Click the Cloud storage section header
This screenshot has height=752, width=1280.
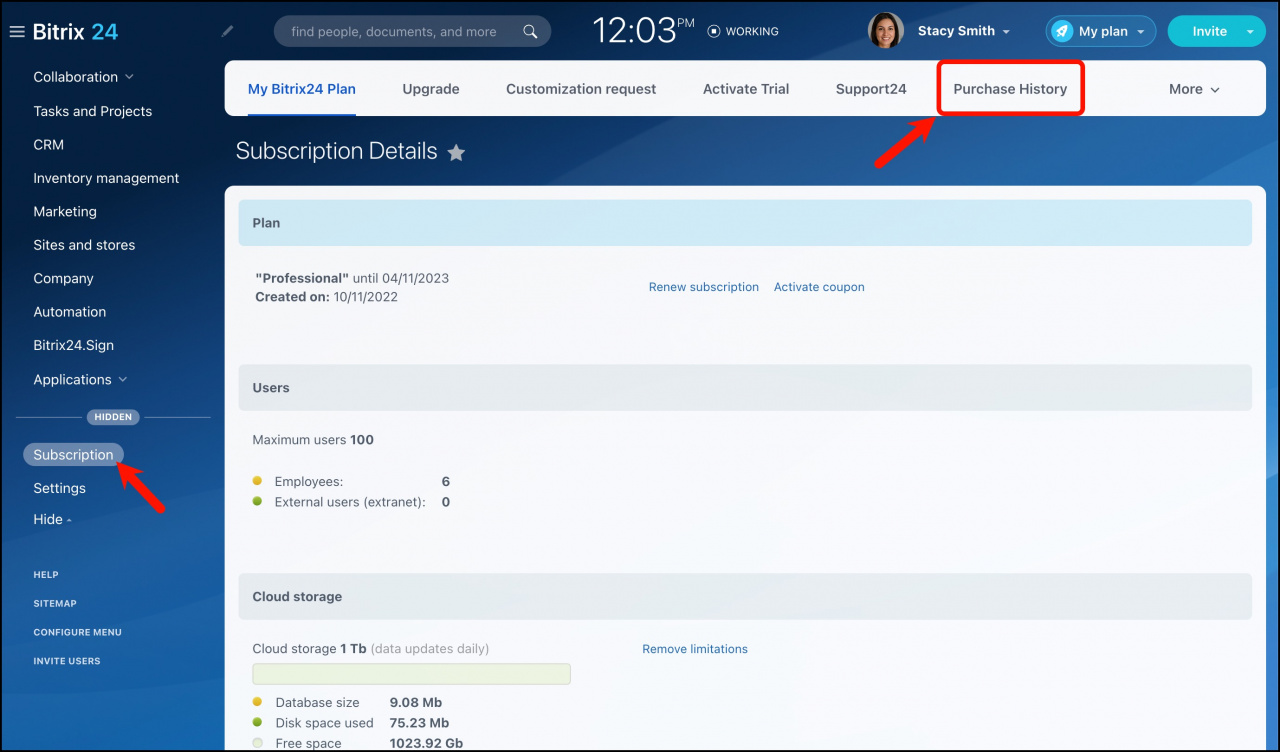(745, 597)
